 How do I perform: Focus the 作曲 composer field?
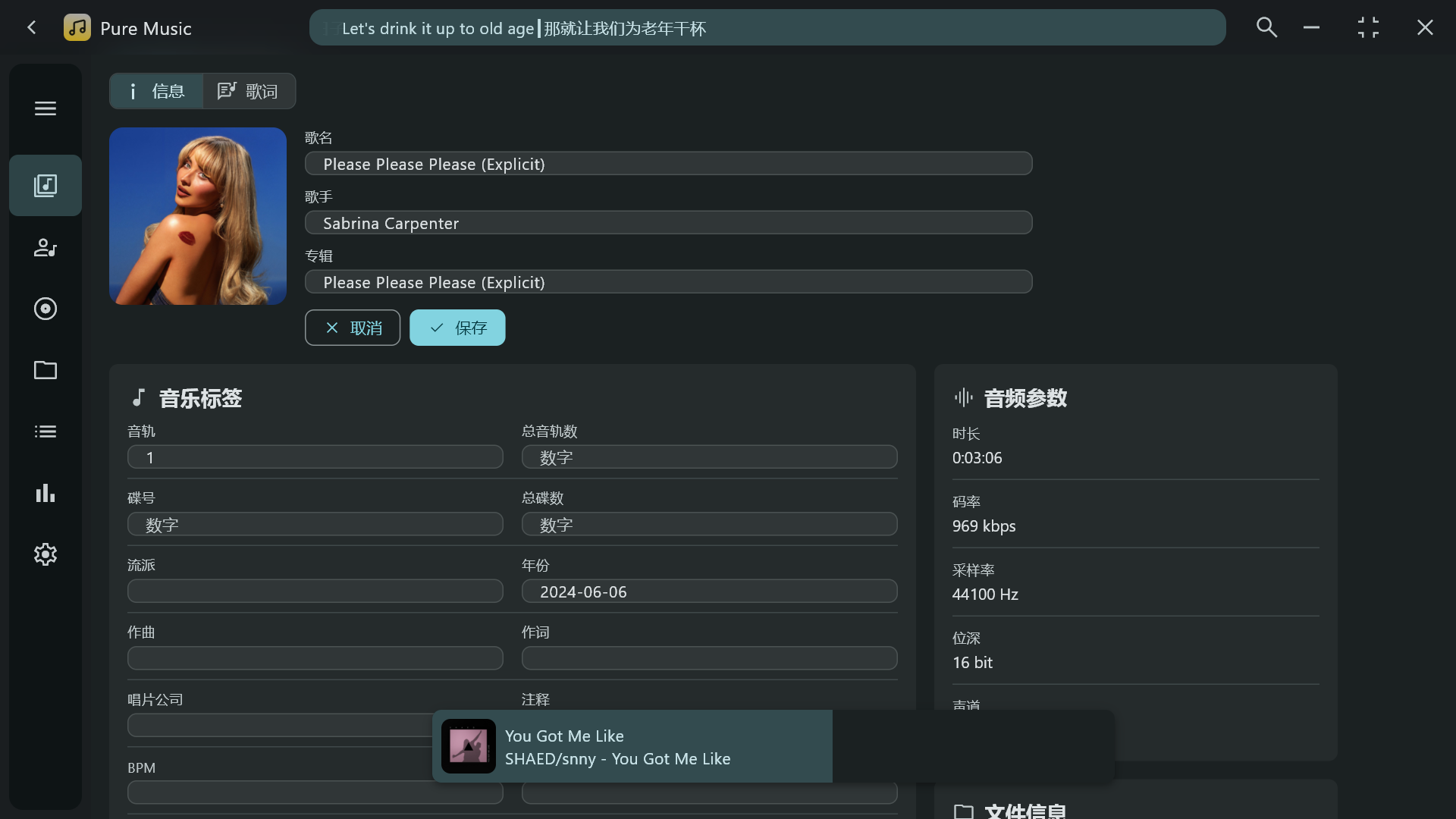pyautogui.click(x=315, y=658)
